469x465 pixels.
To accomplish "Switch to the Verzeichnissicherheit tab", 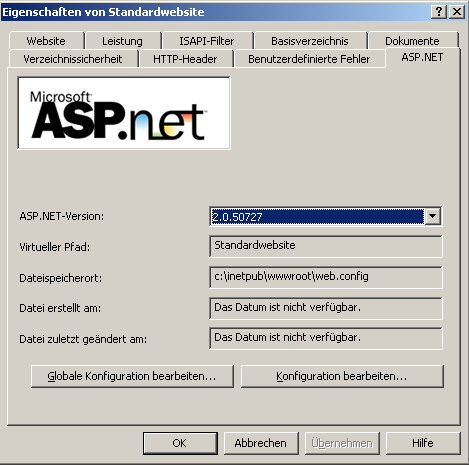I will point(73,59).
